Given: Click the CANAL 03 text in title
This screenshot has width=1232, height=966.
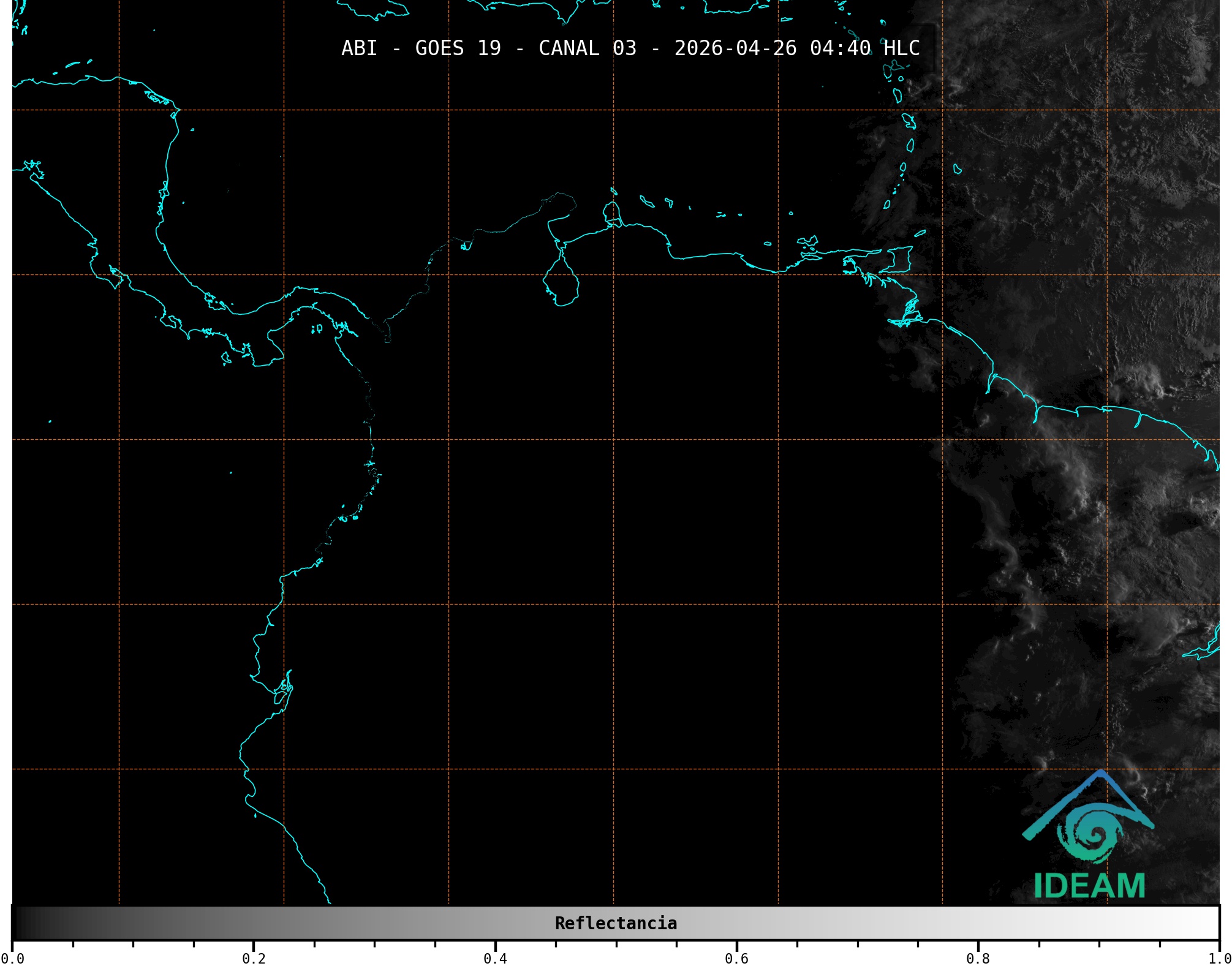Looking at the screenshot, I should click(587, 48).
